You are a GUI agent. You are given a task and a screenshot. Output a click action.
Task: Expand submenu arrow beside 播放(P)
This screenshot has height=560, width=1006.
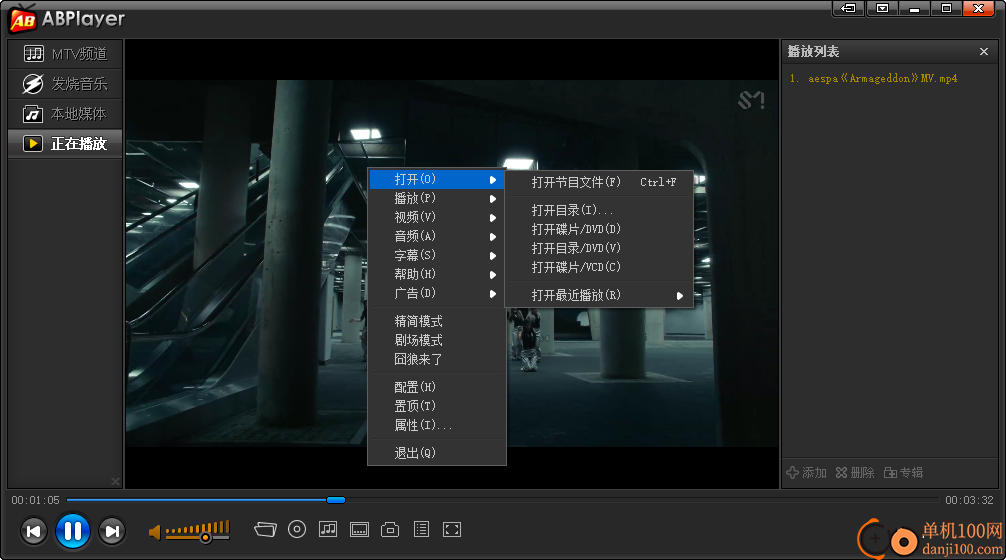(493, 199)
